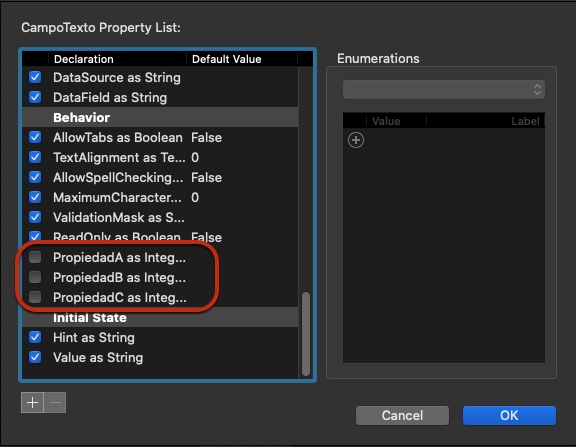Screen dimensions: 576x447
Task: Click the plus icon to add property
Action: 32,403
